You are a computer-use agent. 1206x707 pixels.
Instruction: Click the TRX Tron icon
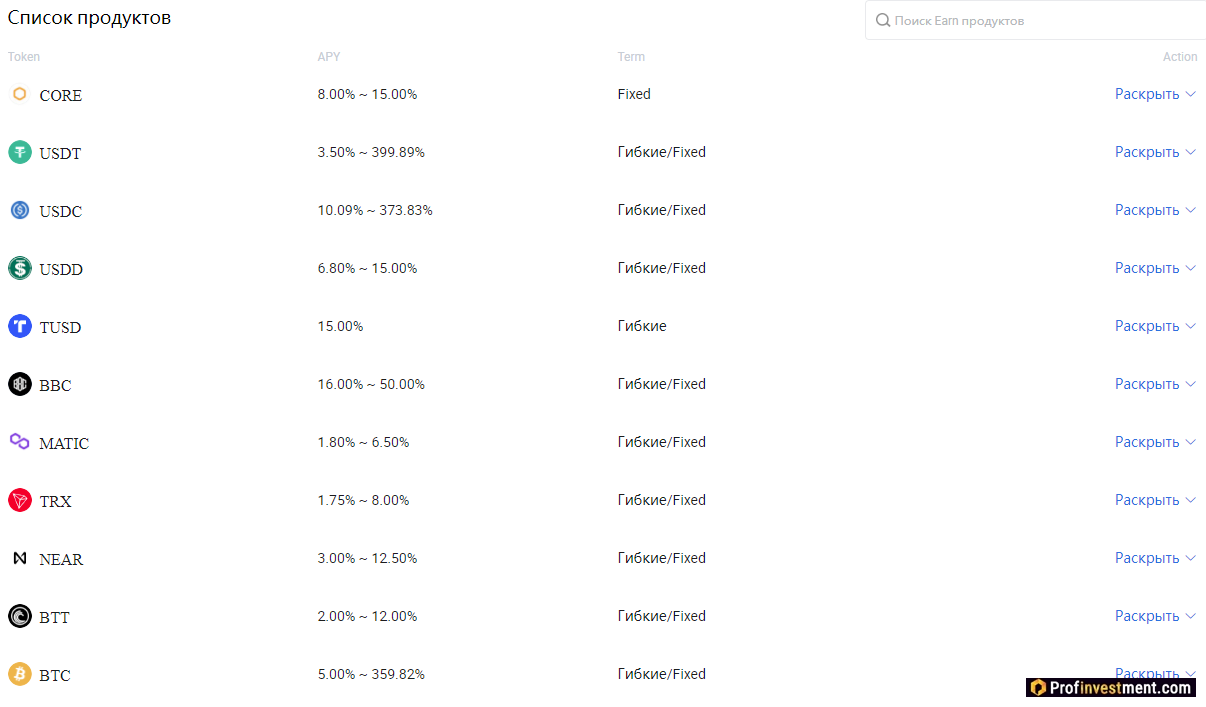pos(20,500)
